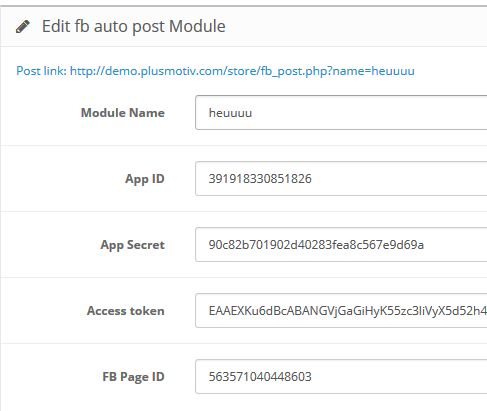This screenshot has width=487, height=411.
Task: Click the 'App ID' field label
Action: pos(145,179)
